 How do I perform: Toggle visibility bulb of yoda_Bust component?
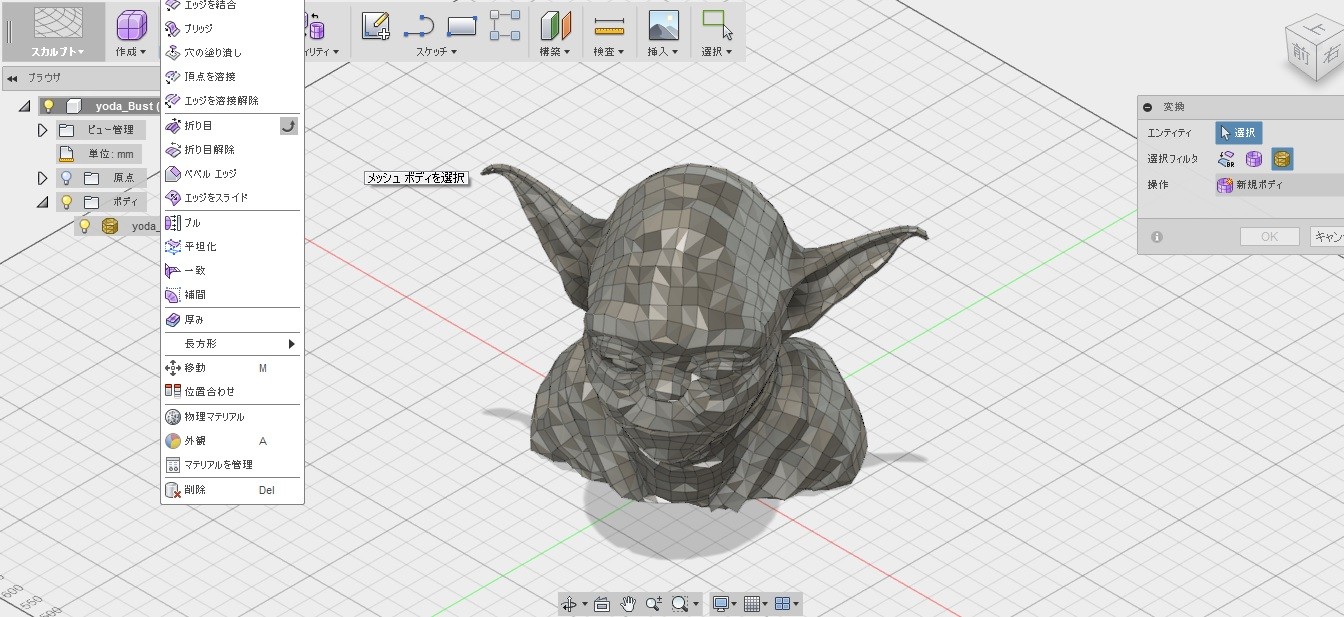(47, 106)
